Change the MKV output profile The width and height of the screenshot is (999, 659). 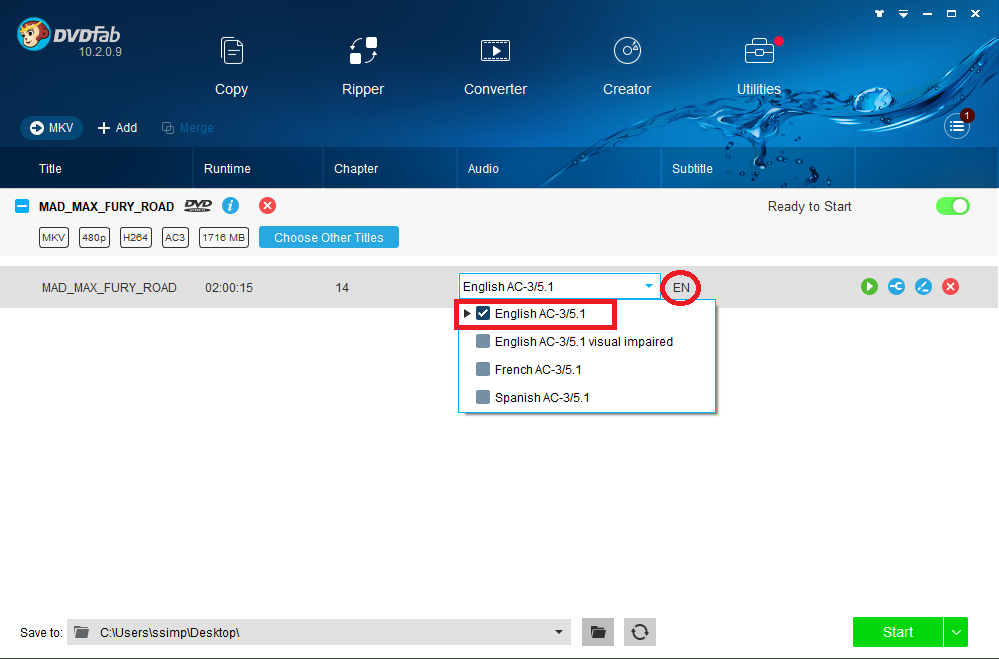pos(52,127)
